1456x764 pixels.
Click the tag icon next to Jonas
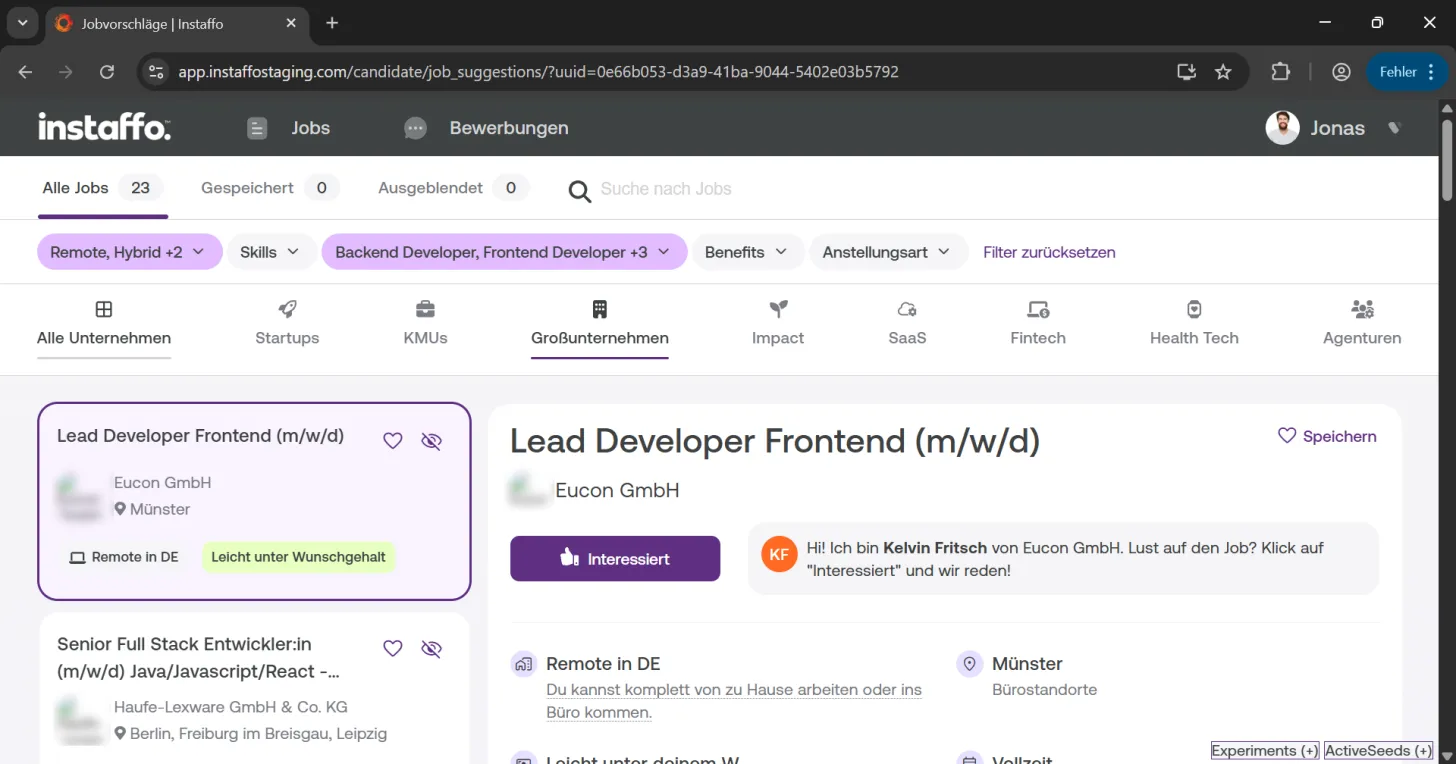[1395, 128]
